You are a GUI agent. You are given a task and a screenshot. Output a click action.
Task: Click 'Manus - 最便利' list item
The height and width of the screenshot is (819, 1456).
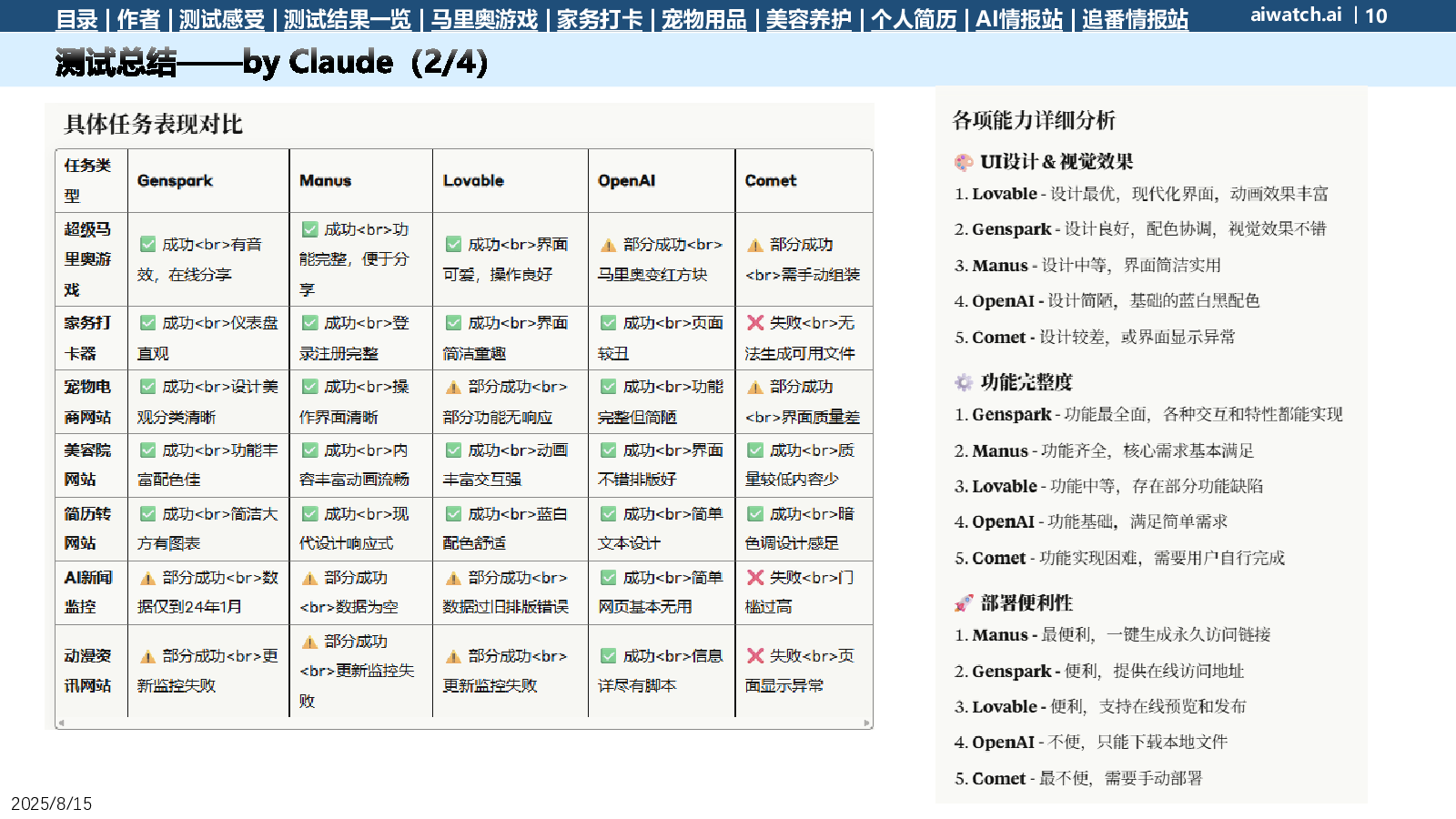point(1112,634)
